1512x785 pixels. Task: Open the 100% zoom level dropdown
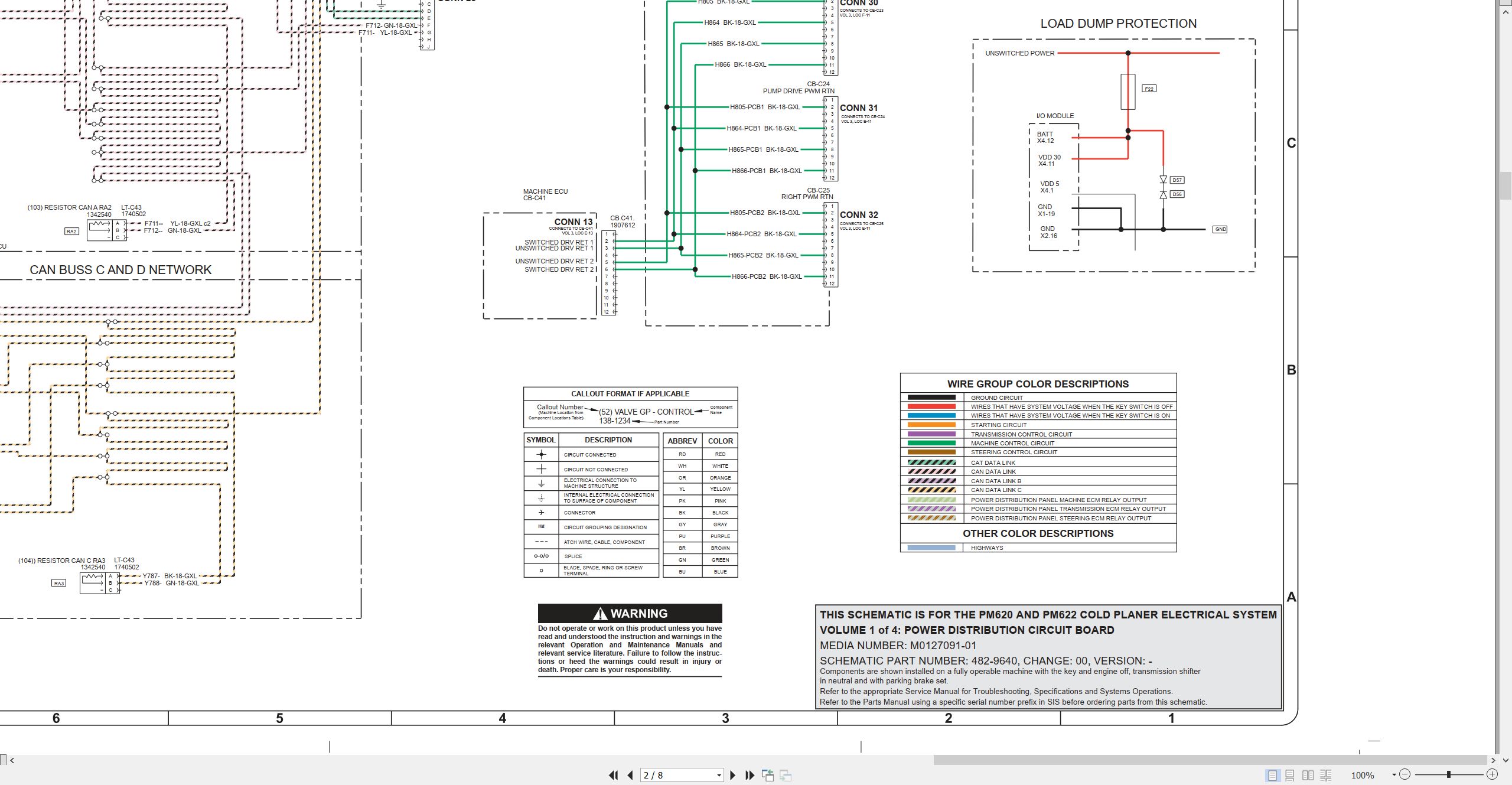tap(1394, 774)
